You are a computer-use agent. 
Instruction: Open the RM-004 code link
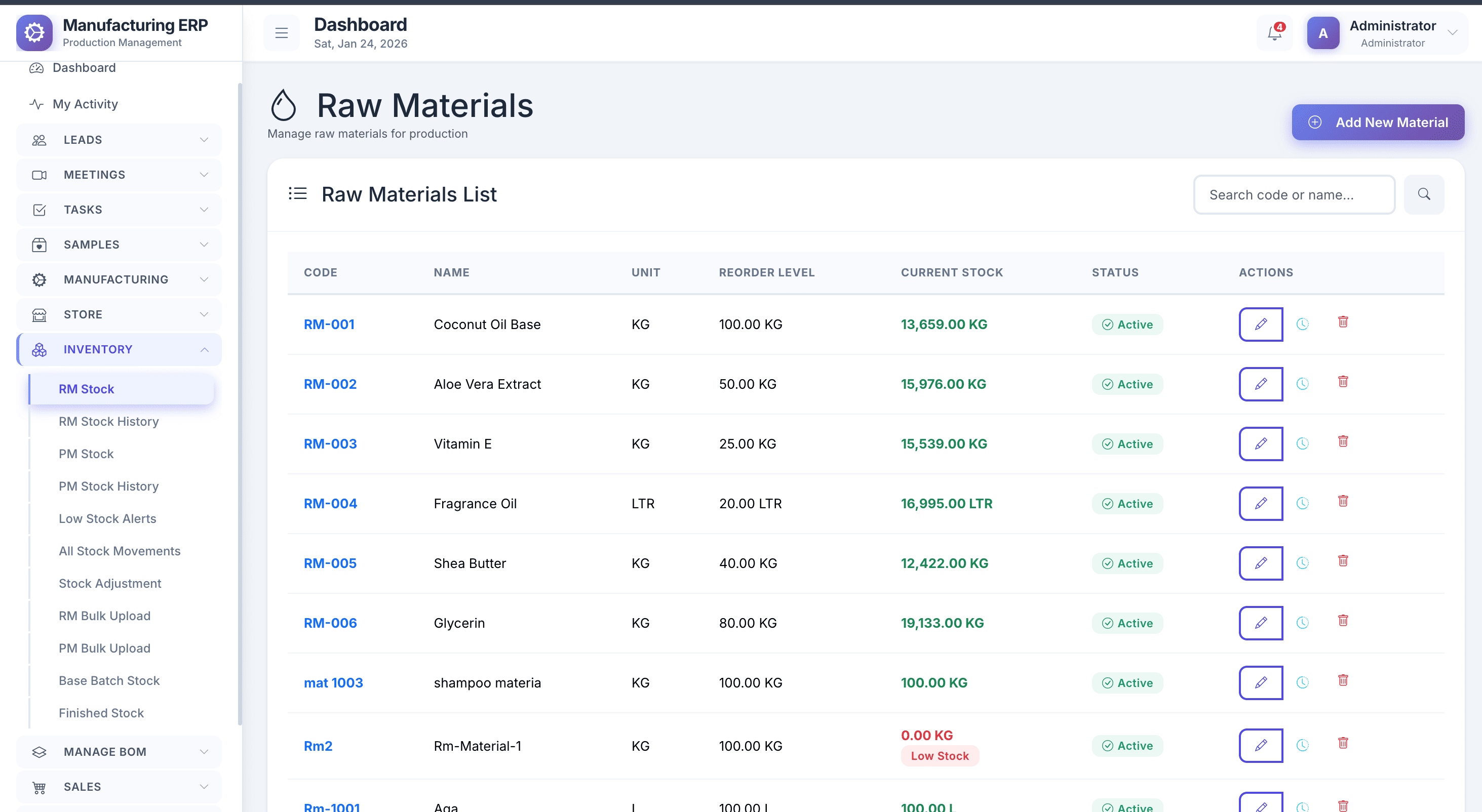coord(330,504)
